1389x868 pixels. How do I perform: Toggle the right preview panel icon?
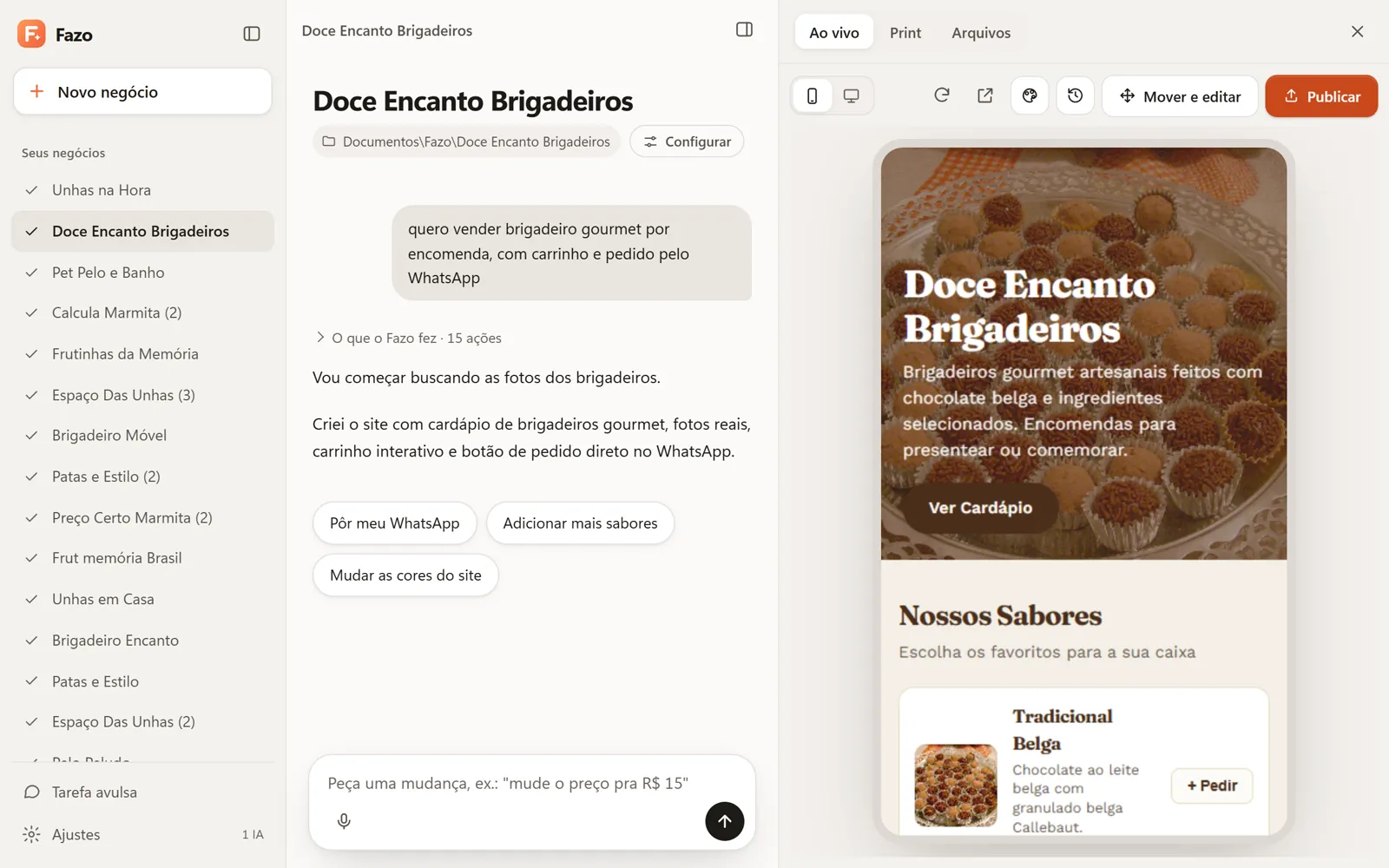coord(744,30)
